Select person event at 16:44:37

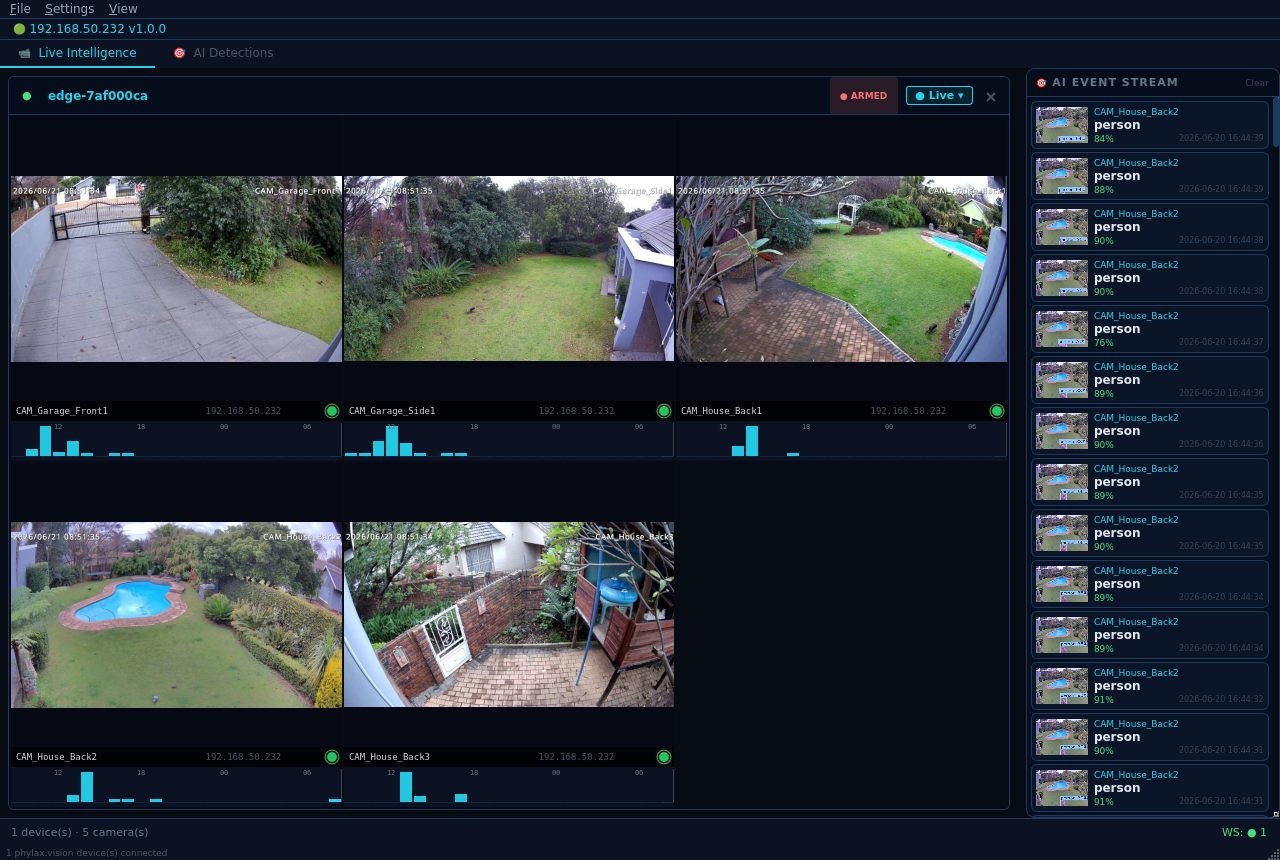(x=1150, y=329)
